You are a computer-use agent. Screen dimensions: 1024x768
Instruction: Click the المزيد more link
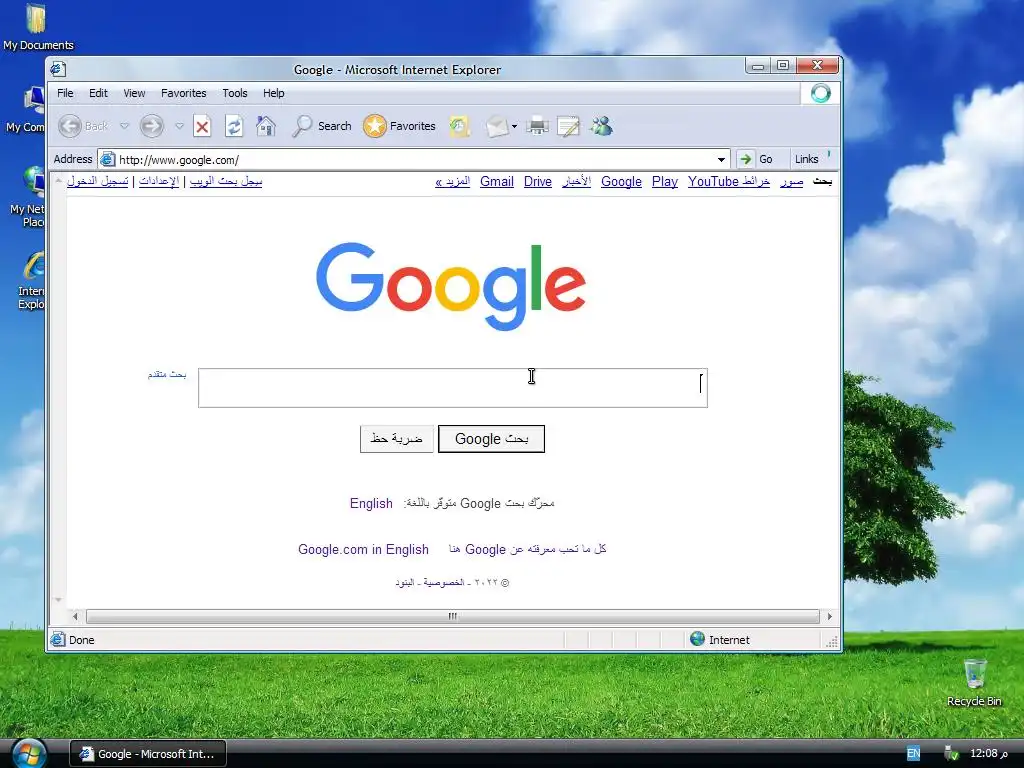point(453,182)
